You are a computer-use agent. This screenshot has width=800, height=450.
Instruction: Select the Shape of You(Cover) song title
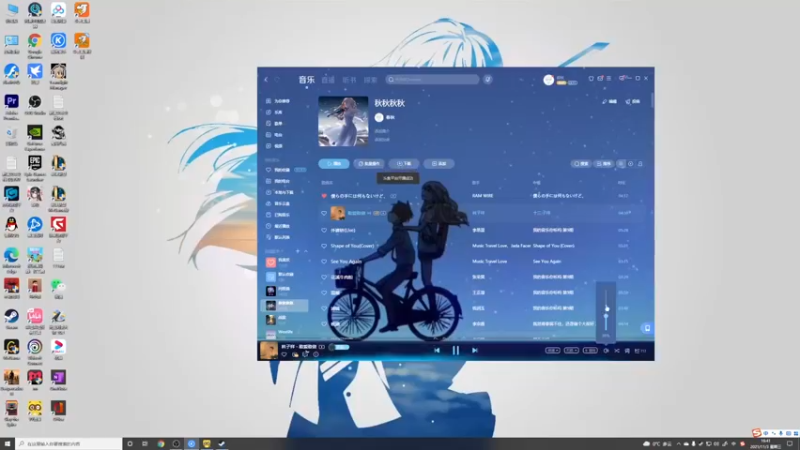[x=353, y=246]
